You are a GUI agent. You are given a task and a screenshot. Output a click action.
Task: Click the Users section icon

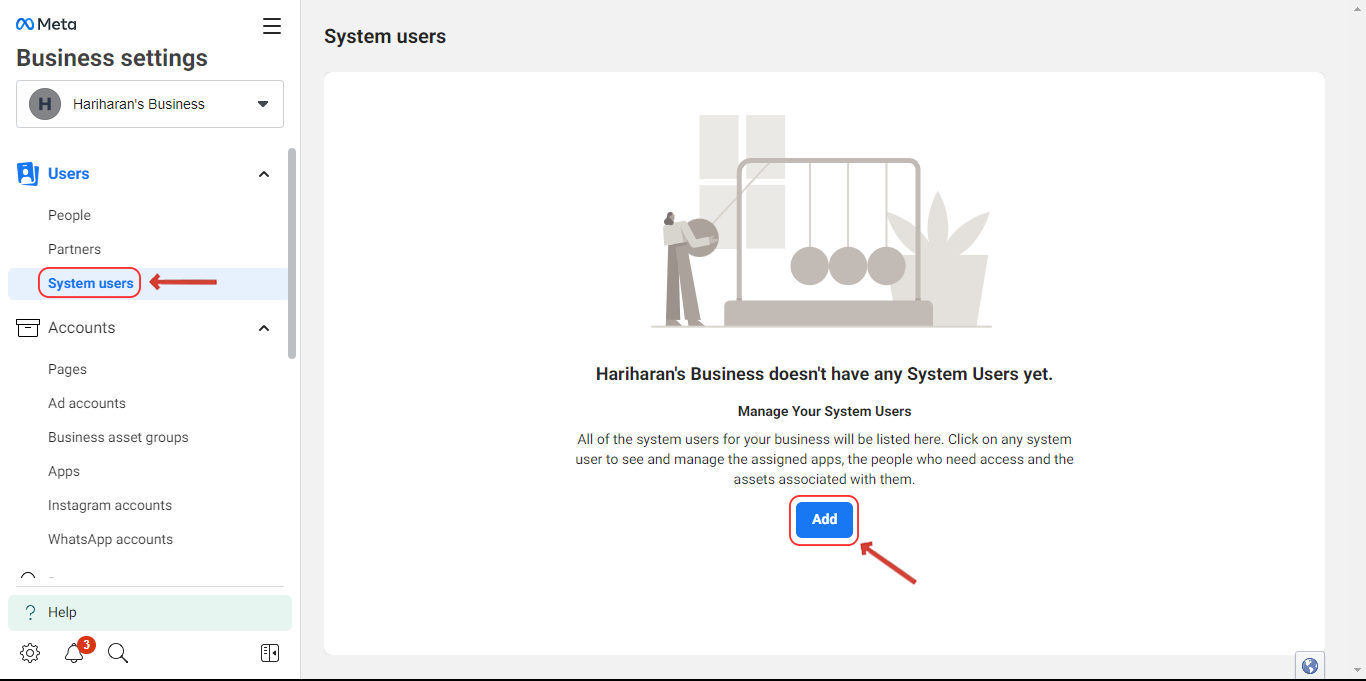click(28, 174)
